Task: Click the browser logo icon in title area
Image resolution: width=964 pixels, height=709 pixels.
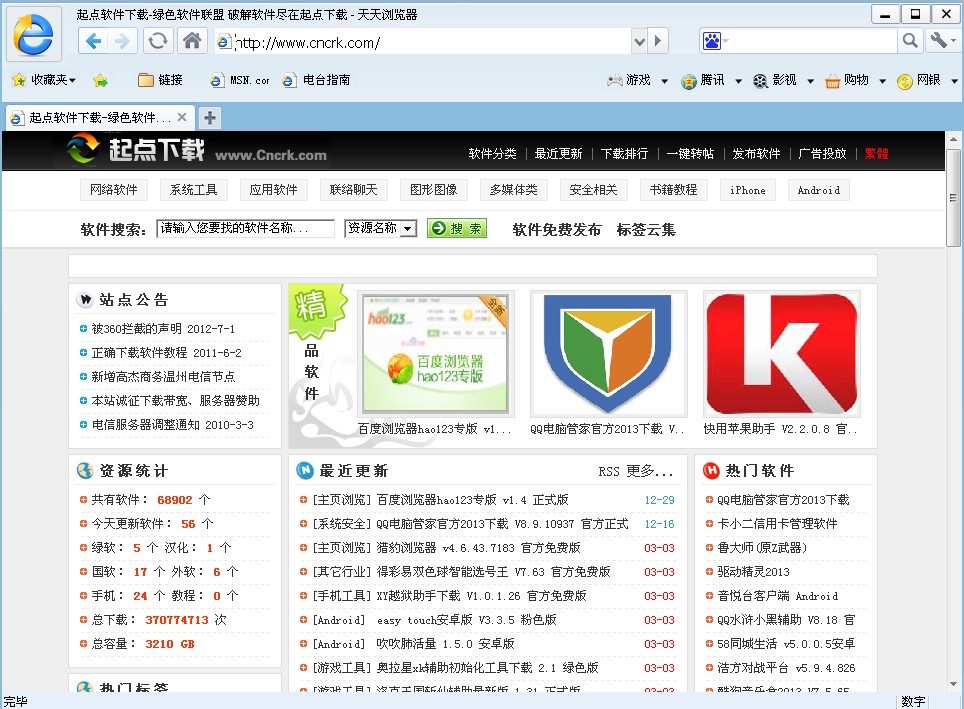Action: (x=33, y=34)
